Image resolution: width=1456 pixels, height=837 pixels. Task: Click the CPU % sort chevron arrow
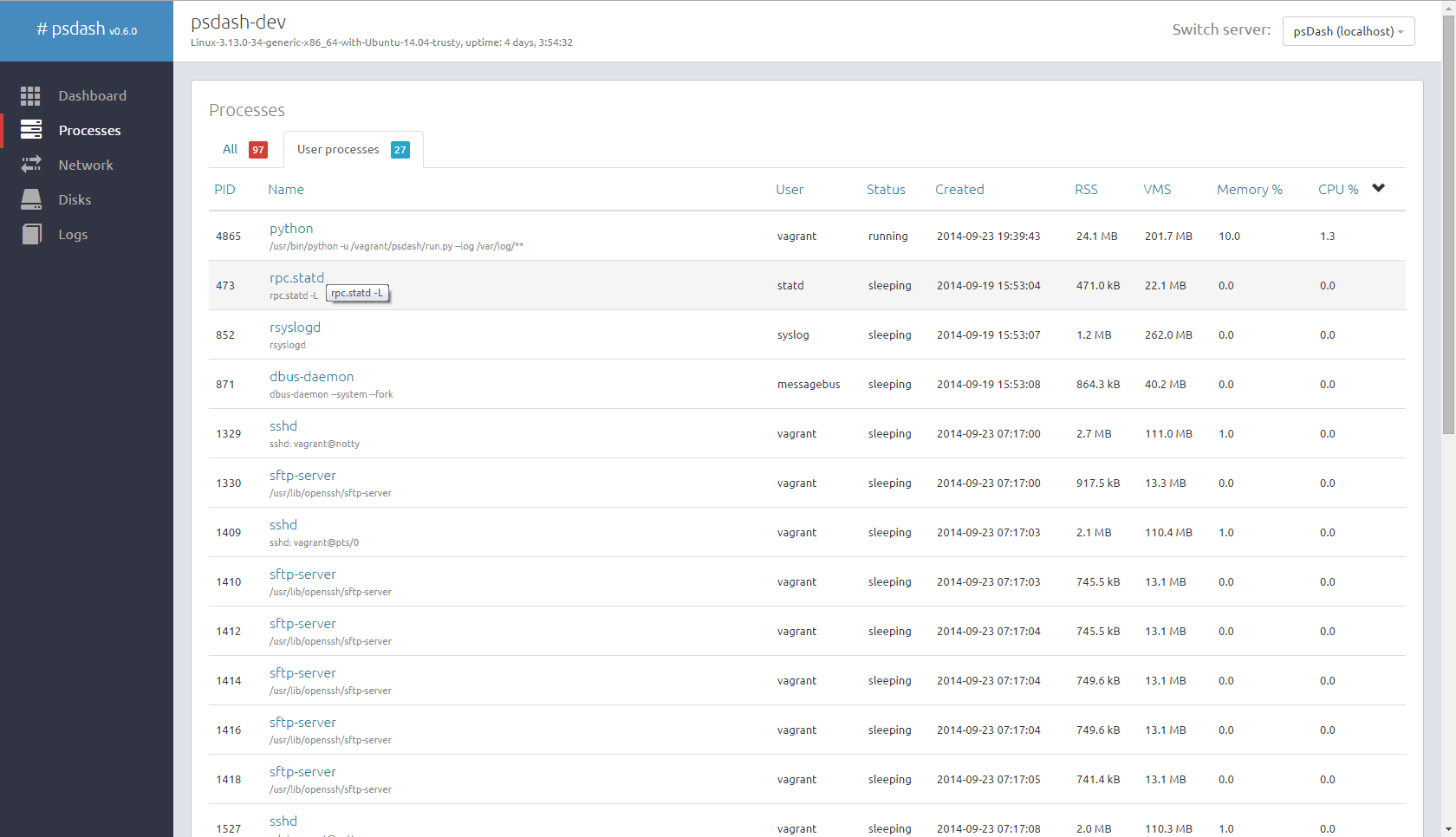tap(1378, 188)
